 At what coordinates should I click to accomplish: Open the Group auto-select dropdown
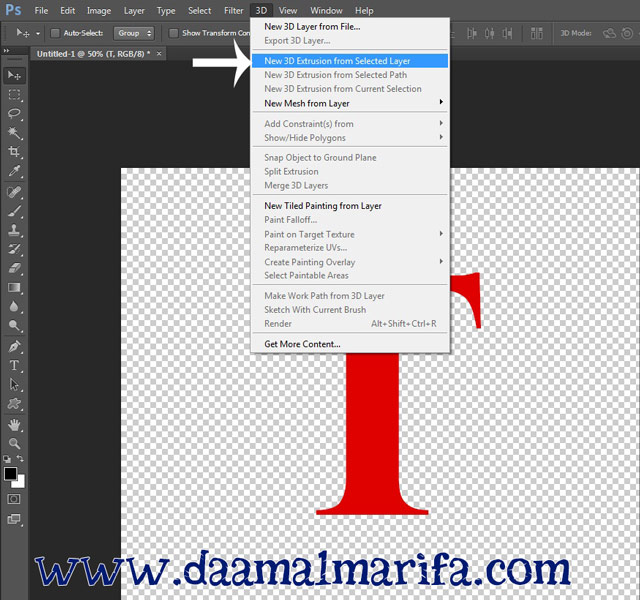tap(133, 33)
